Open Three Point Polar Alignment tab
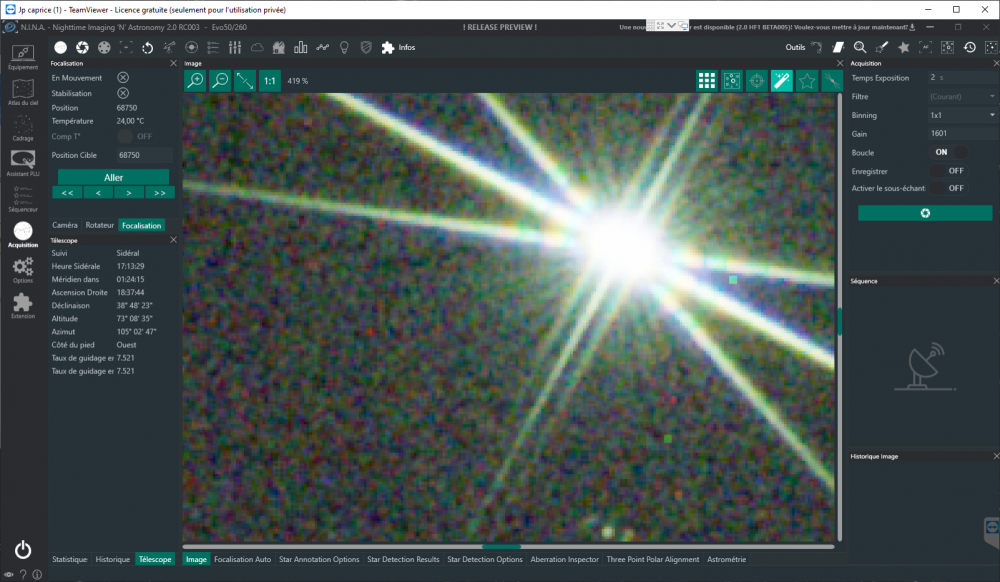Screen dimensions: 1000x582 pos(652,559)
